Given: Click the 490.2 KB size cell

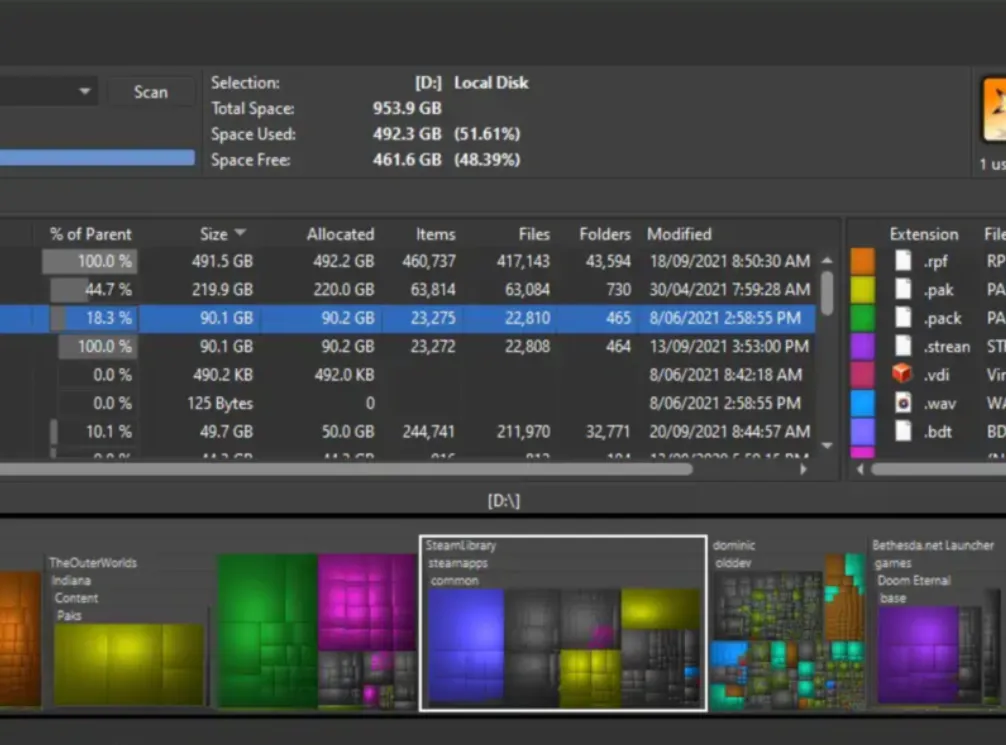Looking at the screenshot, I should pyautogui.click(x=221, y=375).
